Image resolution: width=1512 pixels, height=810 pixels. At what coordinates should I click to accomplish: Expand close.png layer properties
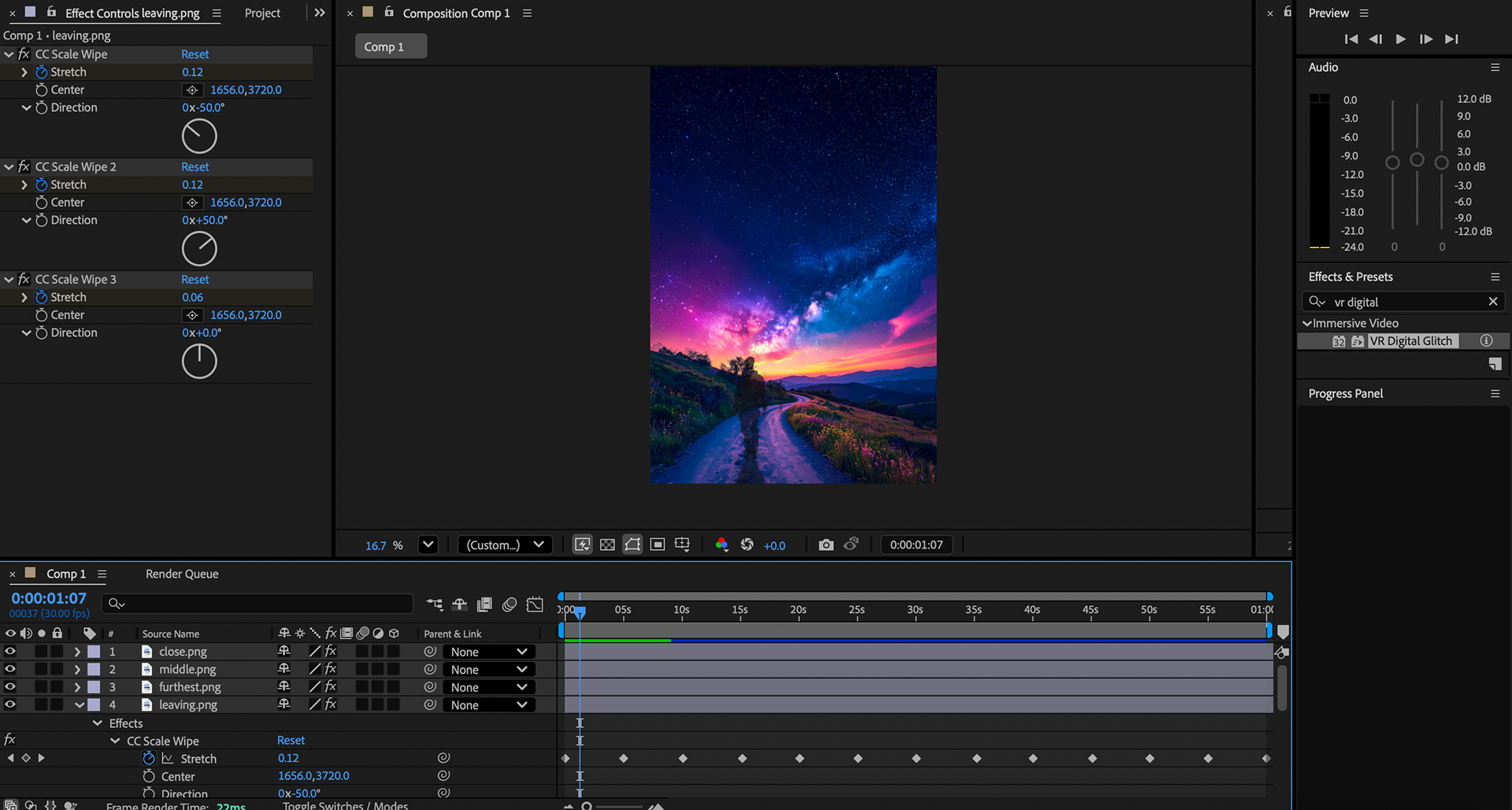point(77,652)
